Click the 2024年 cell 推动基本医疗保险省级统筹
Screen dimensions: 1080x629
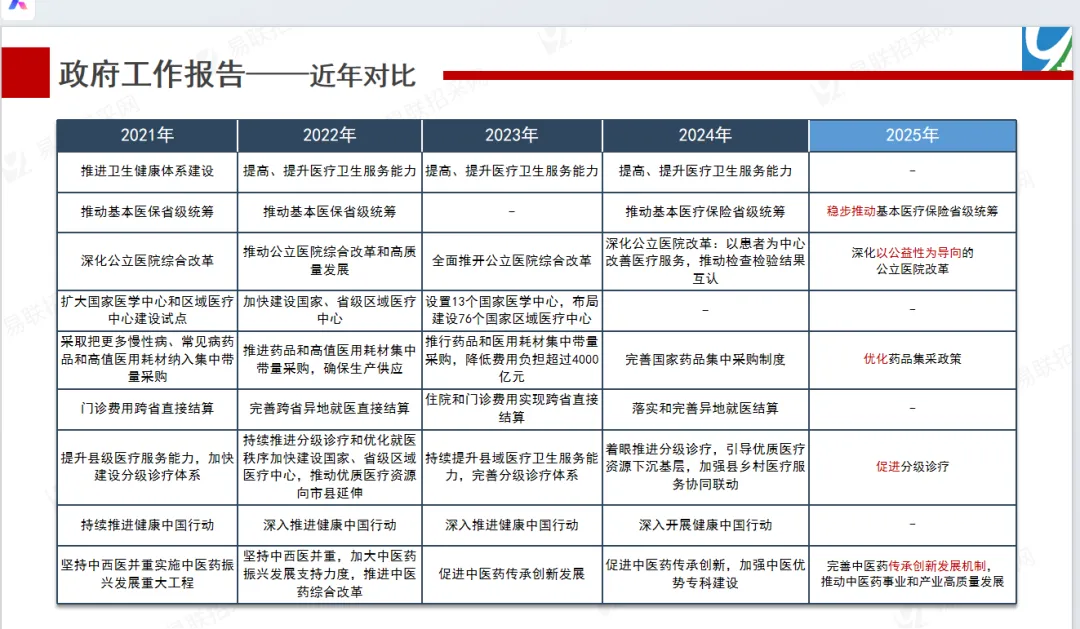(705, 212)
